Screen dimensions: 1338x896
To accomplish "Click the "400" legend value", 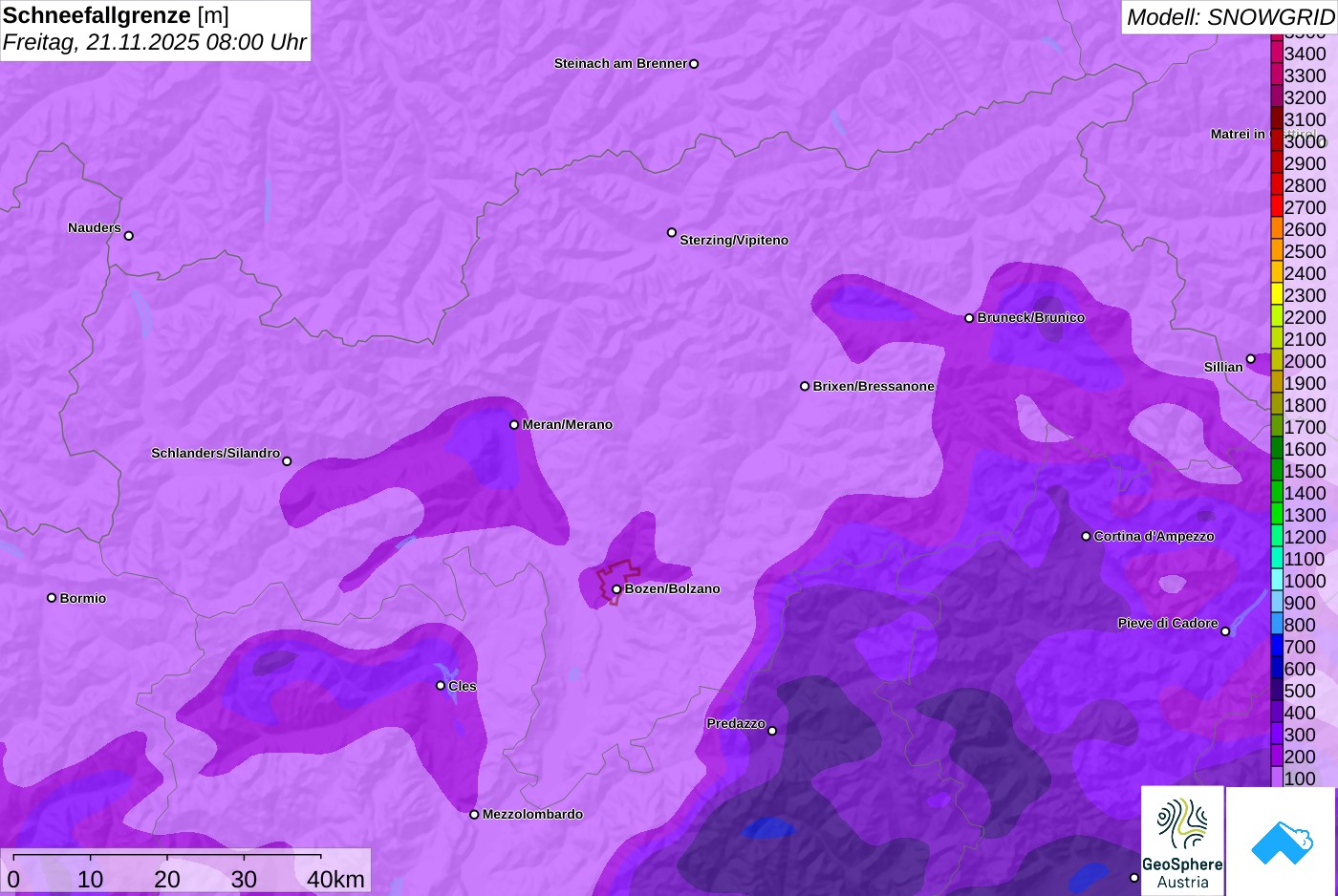I will coord(1300,713).
